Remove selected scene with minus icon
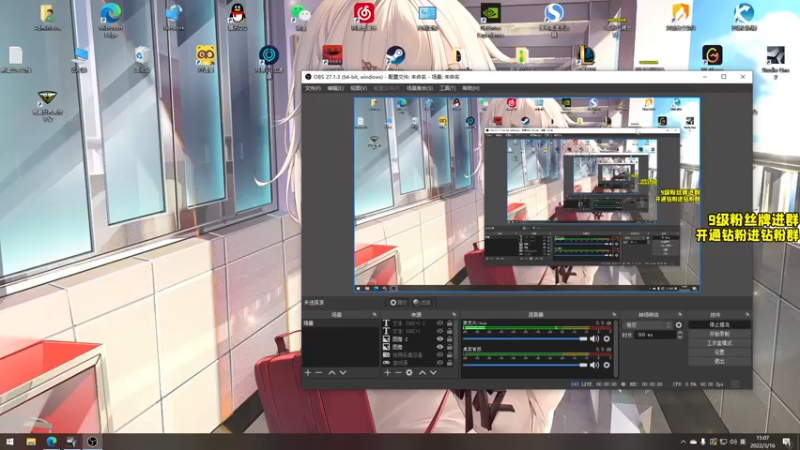The width and height of the screenshot is (800, 450). 319,373
